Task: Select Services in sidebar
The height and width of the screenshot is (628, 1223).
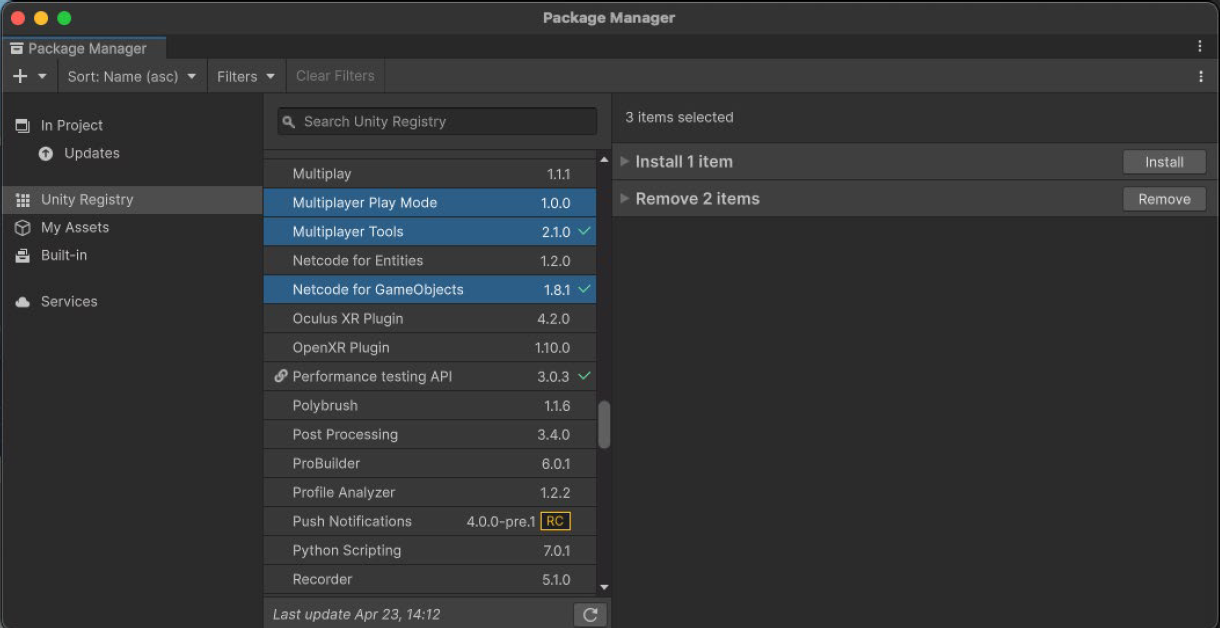Action: (132, 301)
